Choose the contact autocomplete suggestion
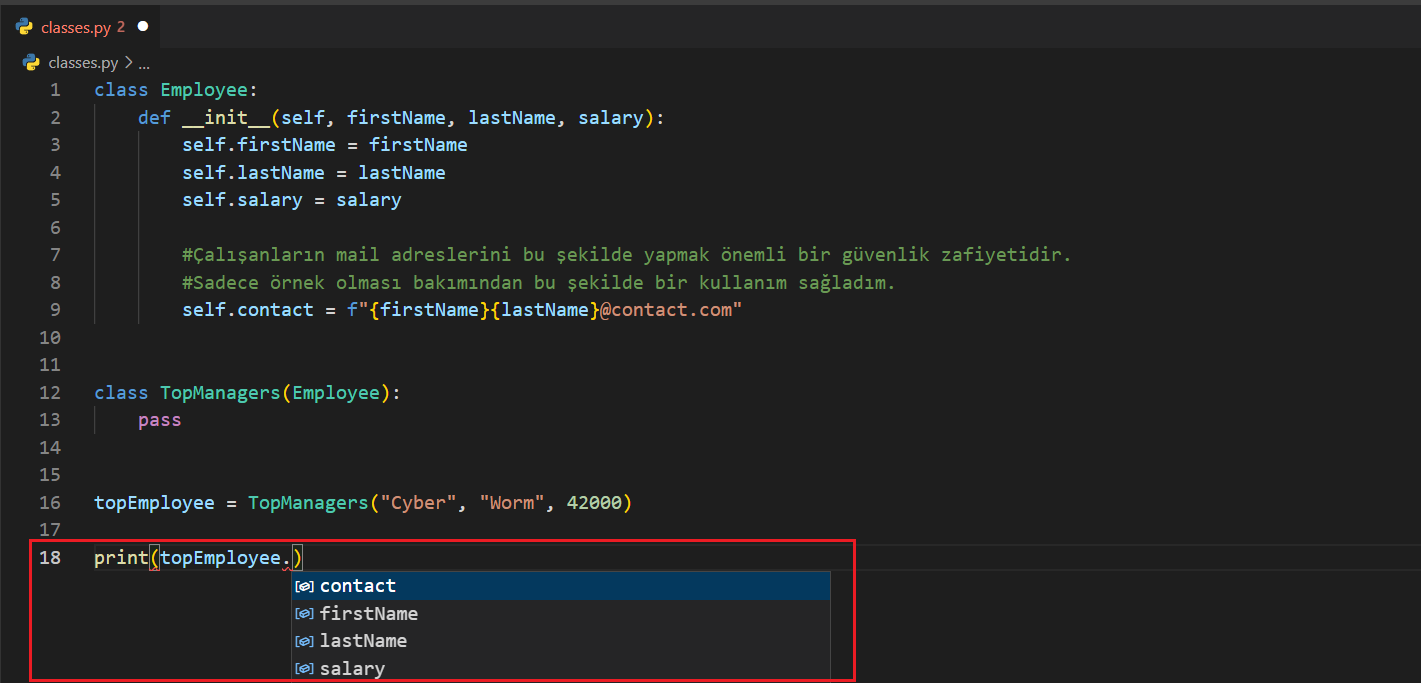This screenshot has height=683, width=1421. click(357, 586)
